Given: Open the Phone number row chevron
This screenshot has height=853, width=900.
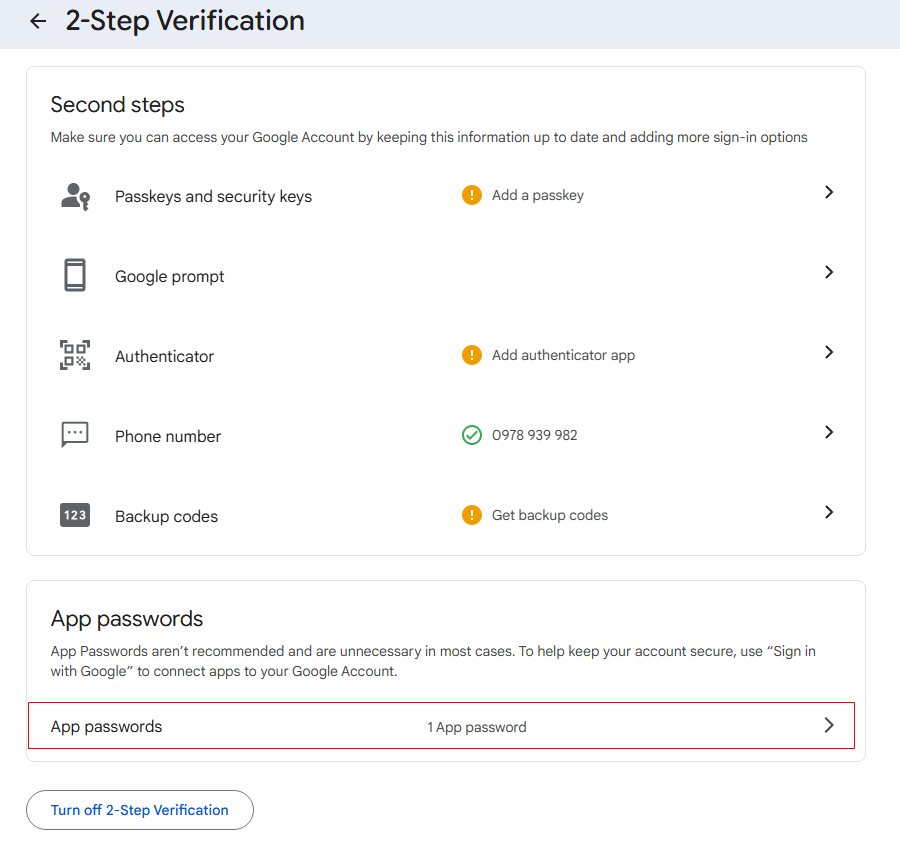Looking at the screenshot, I should coord(829,432).
